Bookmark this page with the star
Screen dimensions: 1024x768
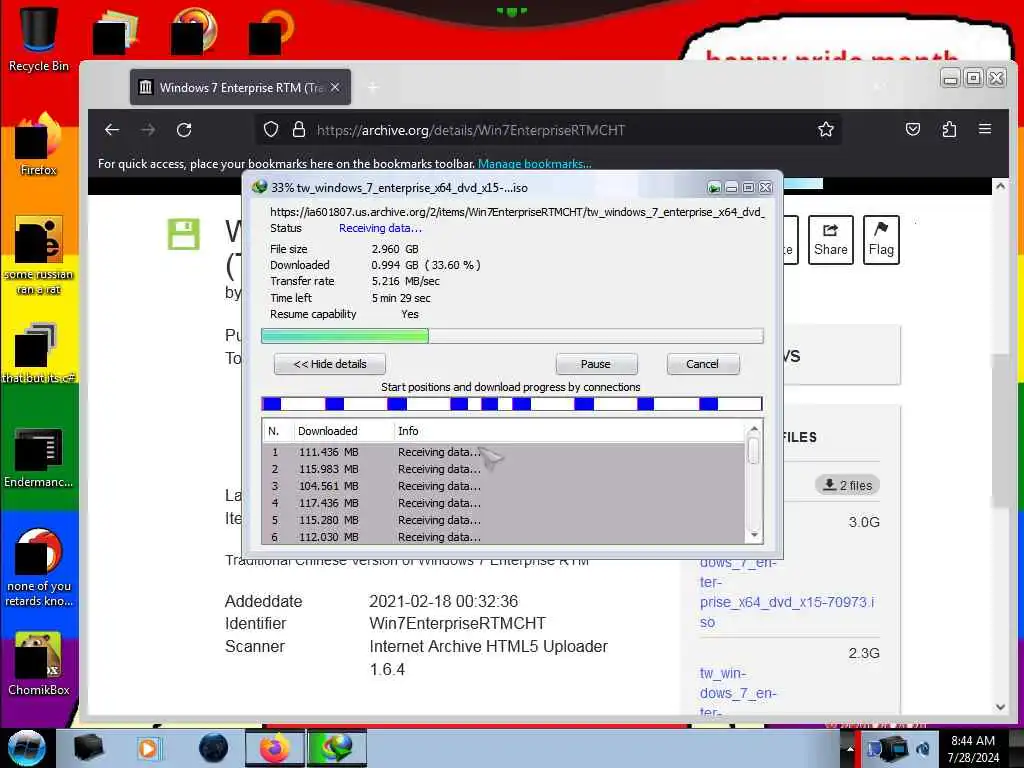pos(825,129)
